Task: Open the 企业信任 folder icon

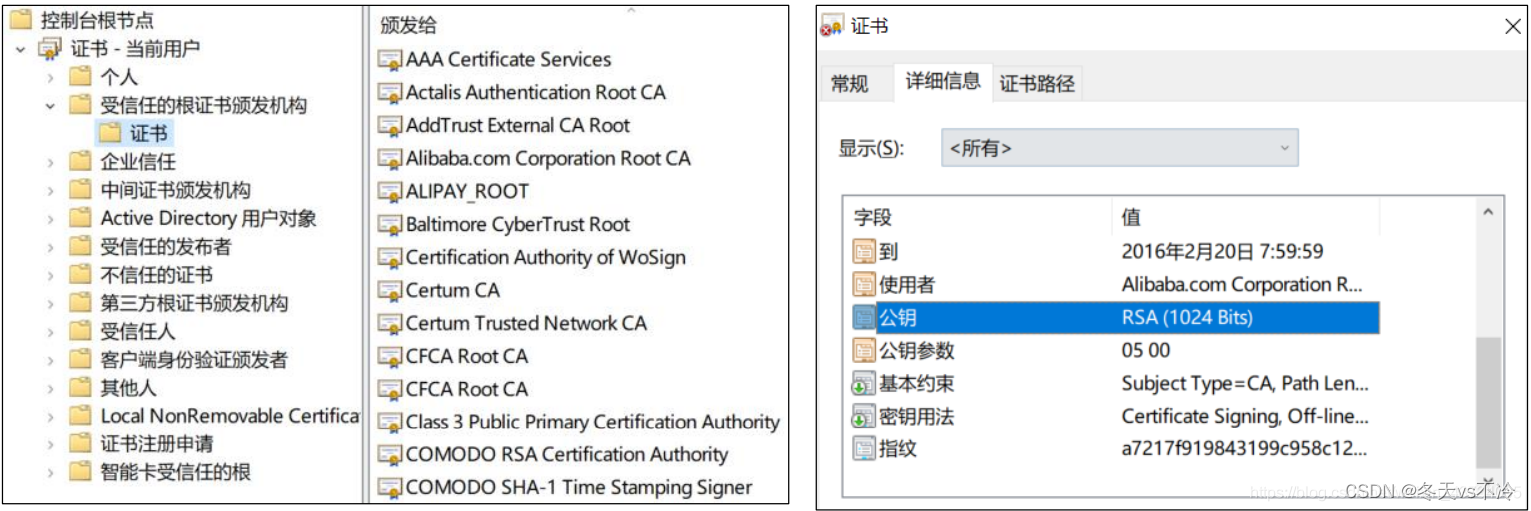Action: coord(81,162)
